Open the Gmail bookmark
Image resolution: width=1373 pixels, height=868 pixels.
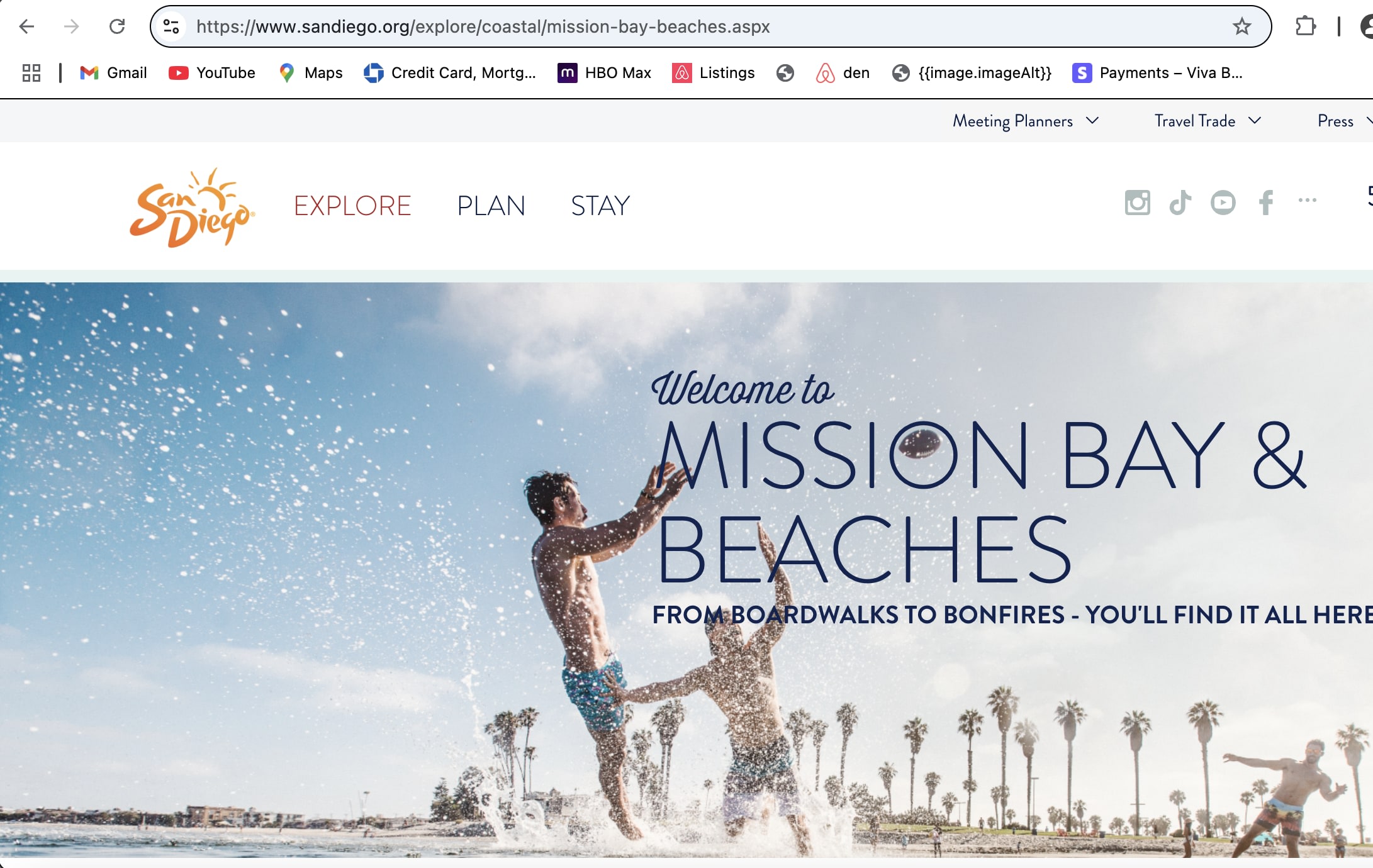(x=114, y=73)
